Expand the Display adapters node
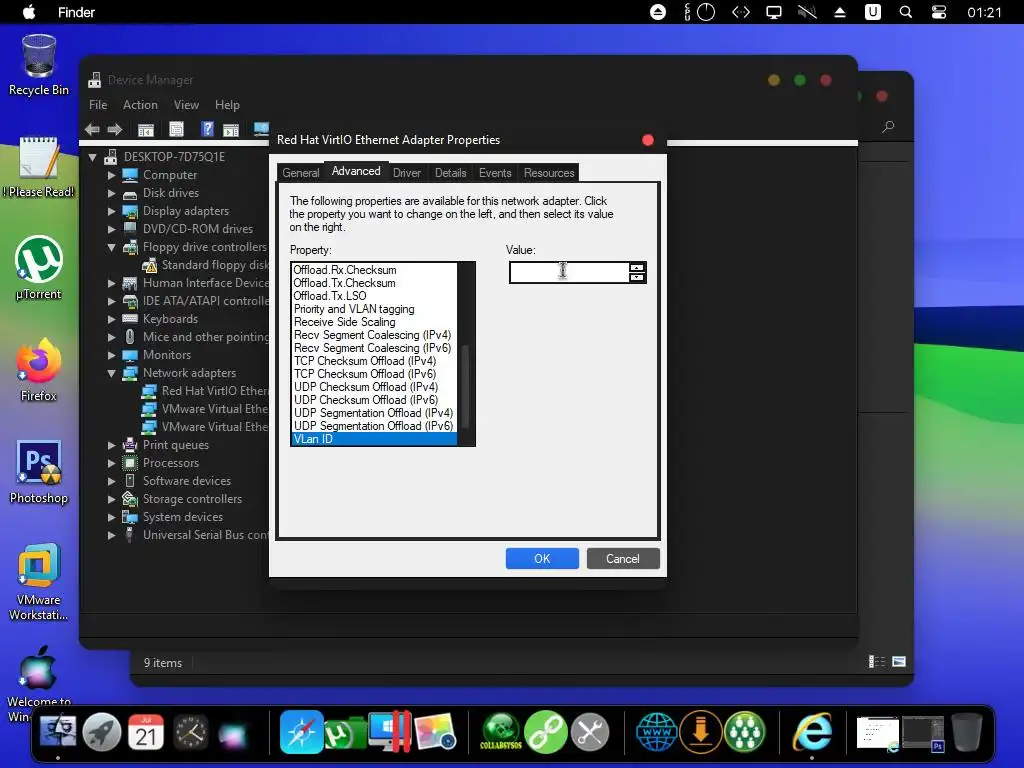The height and width of the screenshot is (768, 1024). pos(112,211)
